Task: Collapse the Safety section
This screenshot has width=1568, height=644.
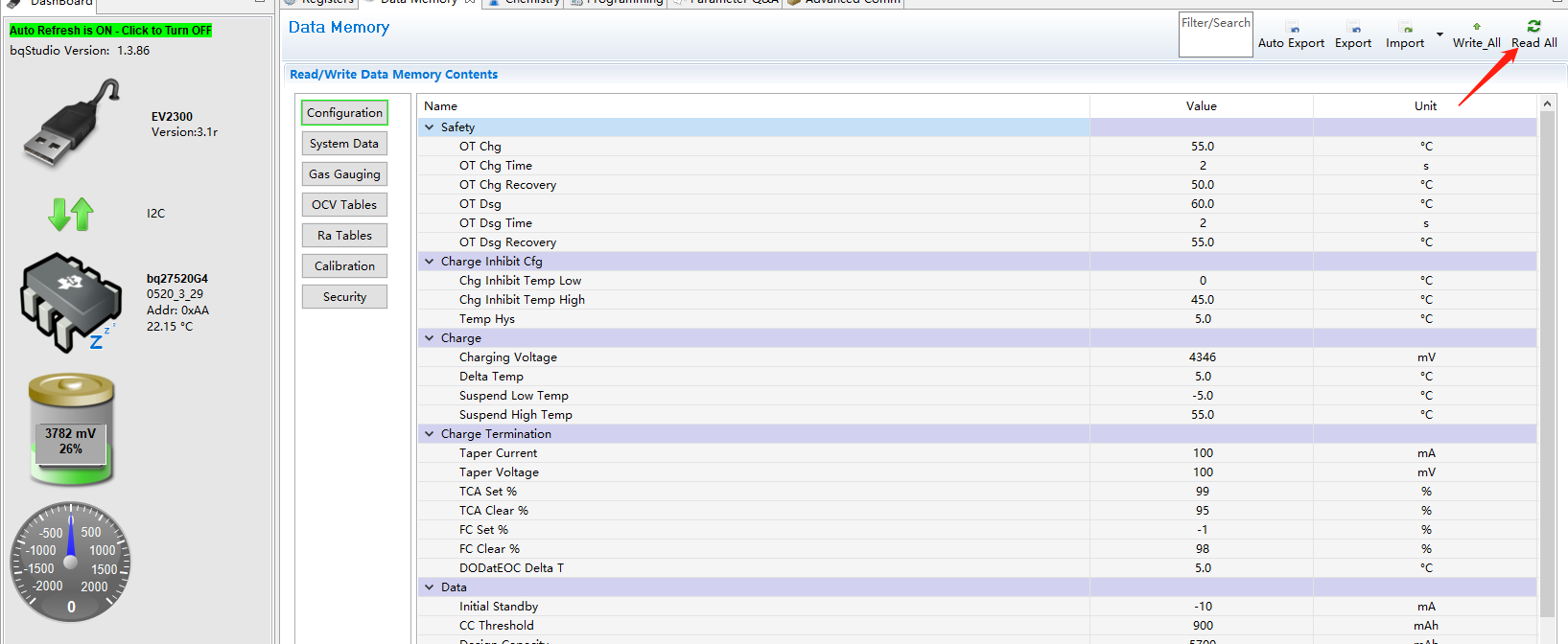Action: (430, 126)
